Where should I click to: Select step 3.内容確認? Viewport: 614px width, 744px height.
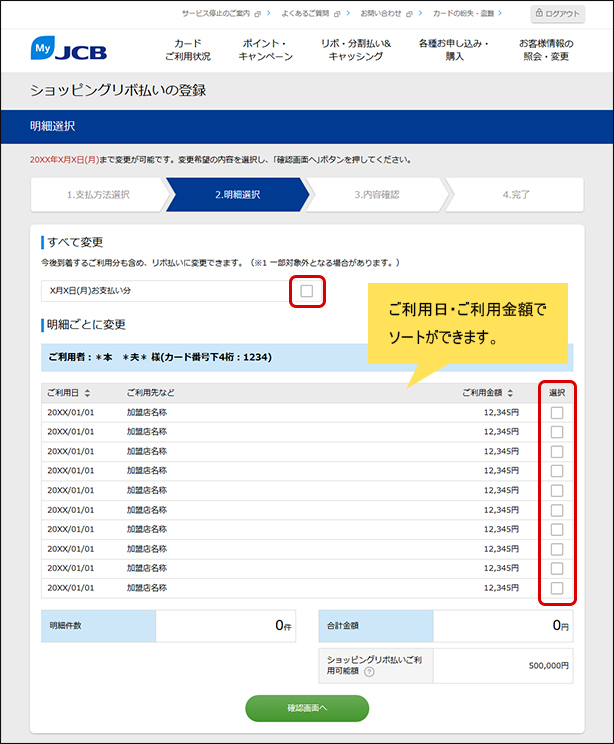[377, 195]
